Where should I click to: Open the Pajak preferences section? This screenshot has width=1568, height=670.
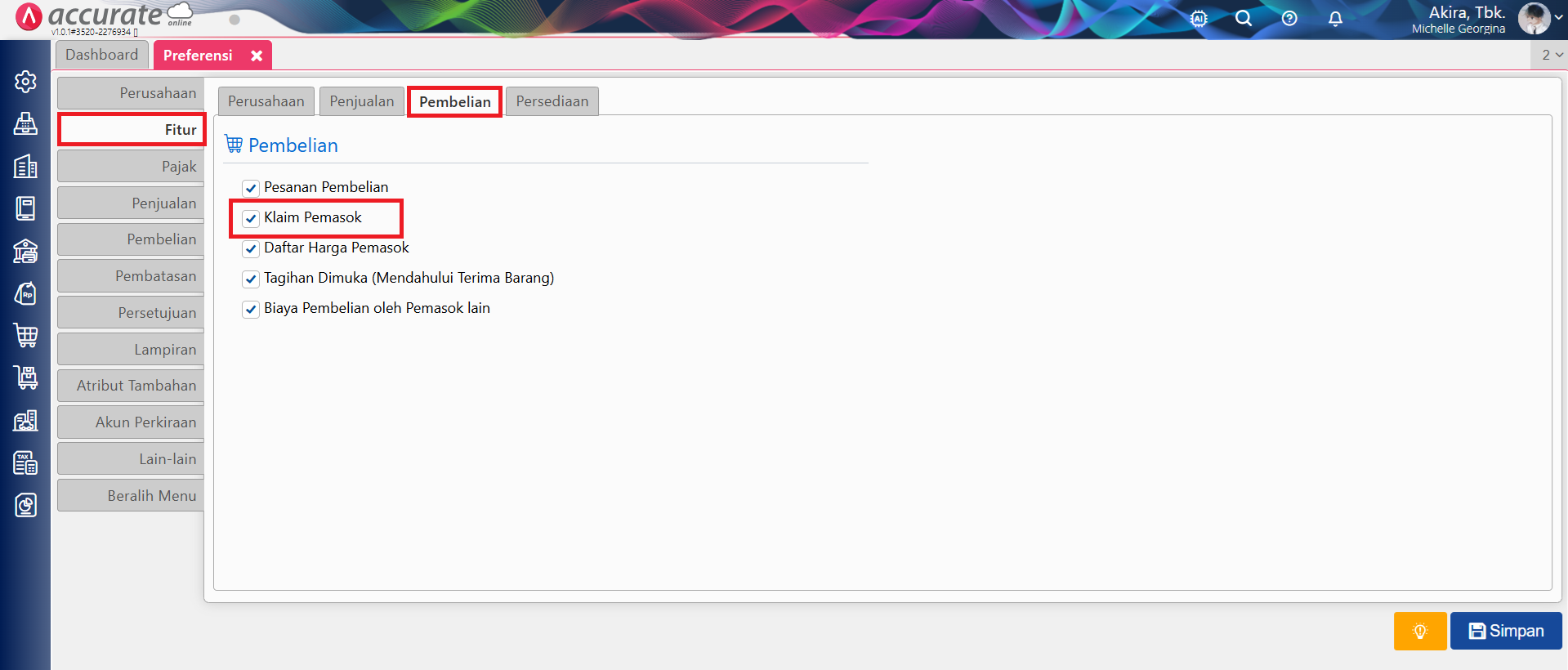132,167
